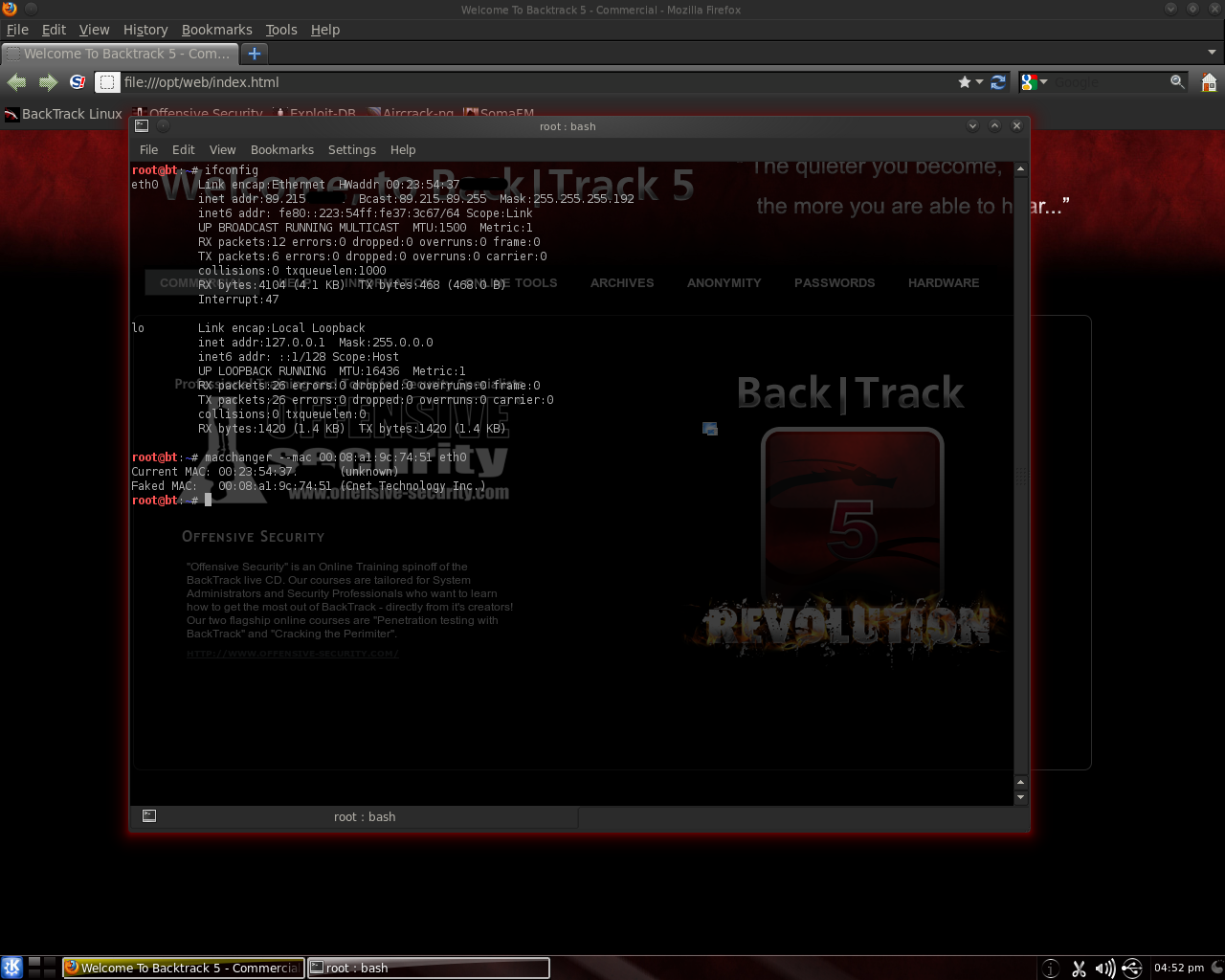This screenshot has height=980, width=1225.
Task: Click the page identity icon in URL bar
Action: click(107, 82)
